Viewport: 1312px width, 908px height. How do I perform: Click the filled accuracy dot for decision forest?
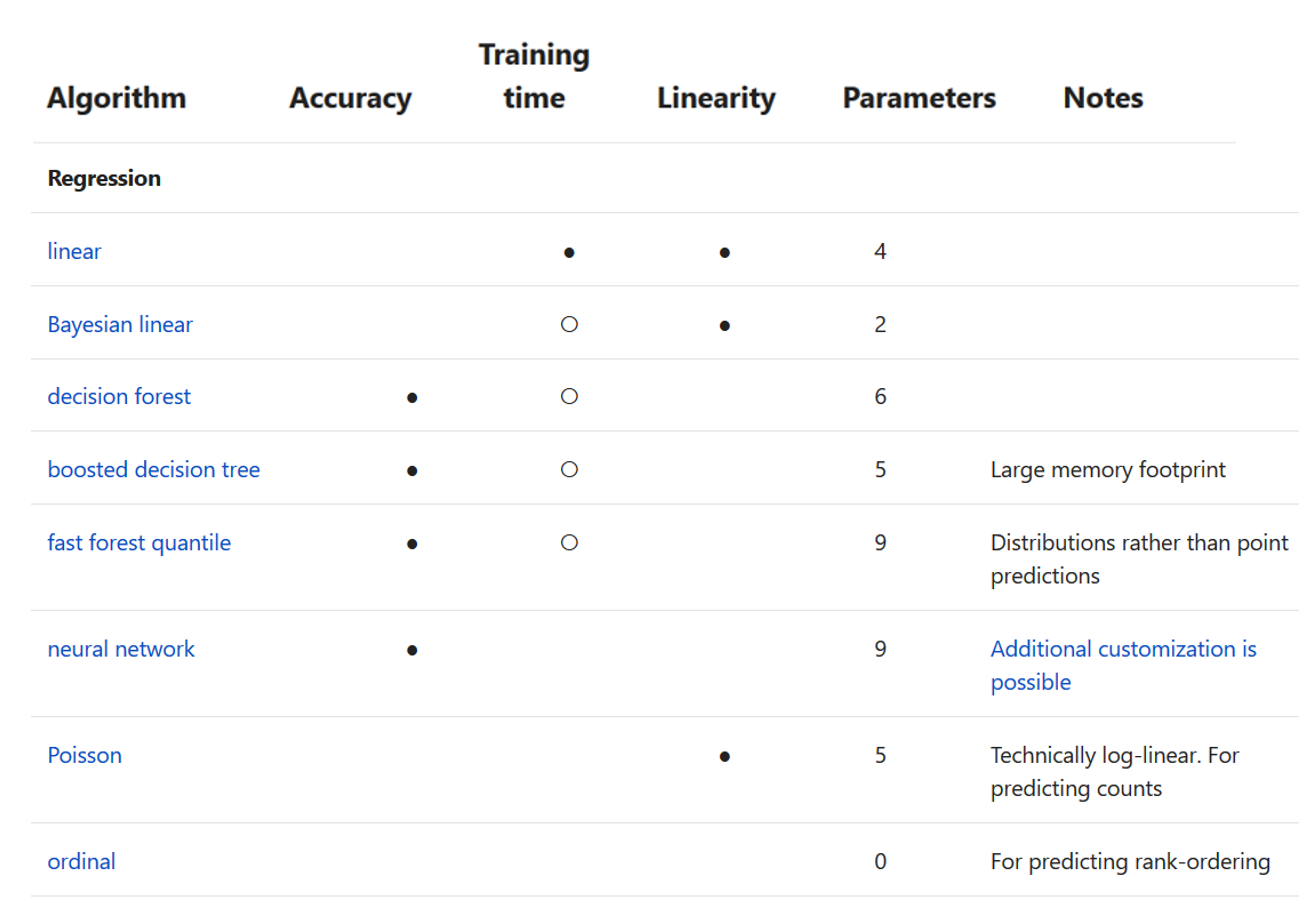coord(412,397)
